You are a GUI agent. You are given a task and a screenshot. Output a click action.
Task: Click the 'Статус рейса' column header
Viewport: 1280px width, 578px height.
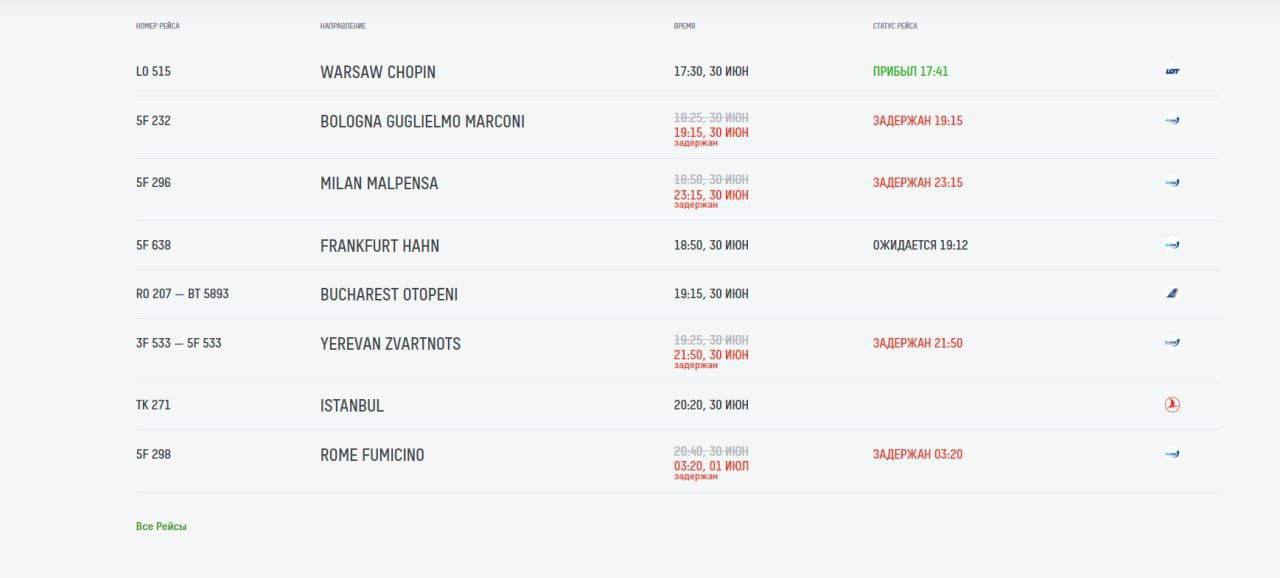(895, 26)
